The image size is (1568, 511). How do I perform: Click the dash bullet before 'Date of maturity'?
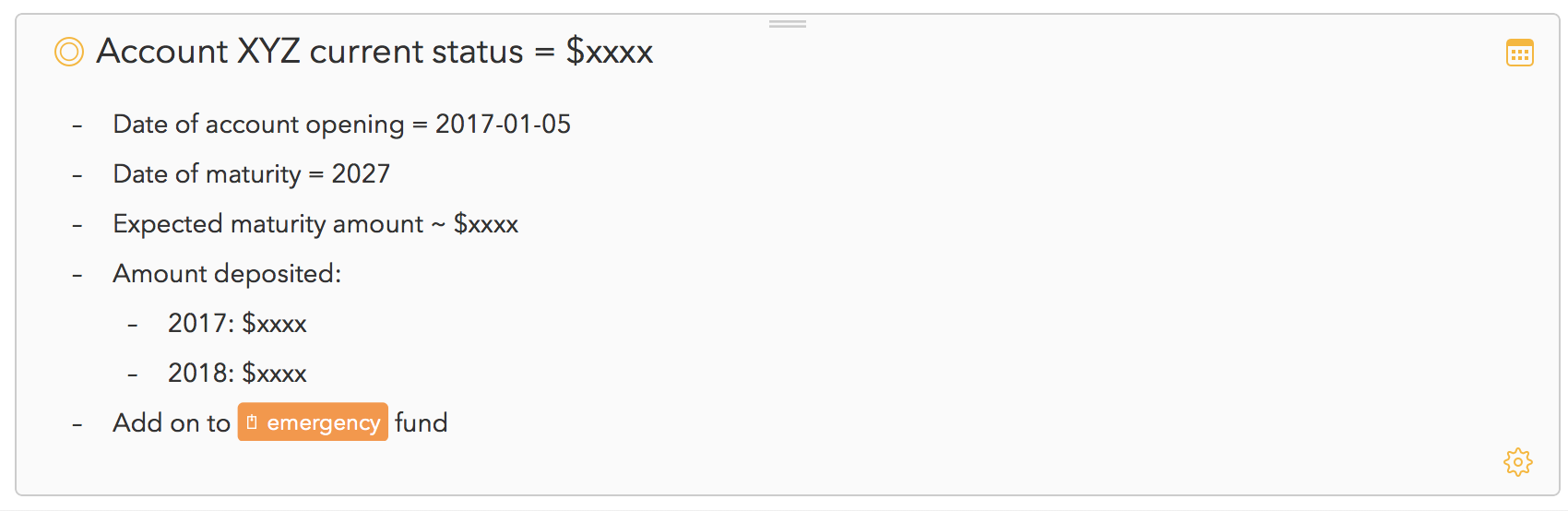(77, 175)
